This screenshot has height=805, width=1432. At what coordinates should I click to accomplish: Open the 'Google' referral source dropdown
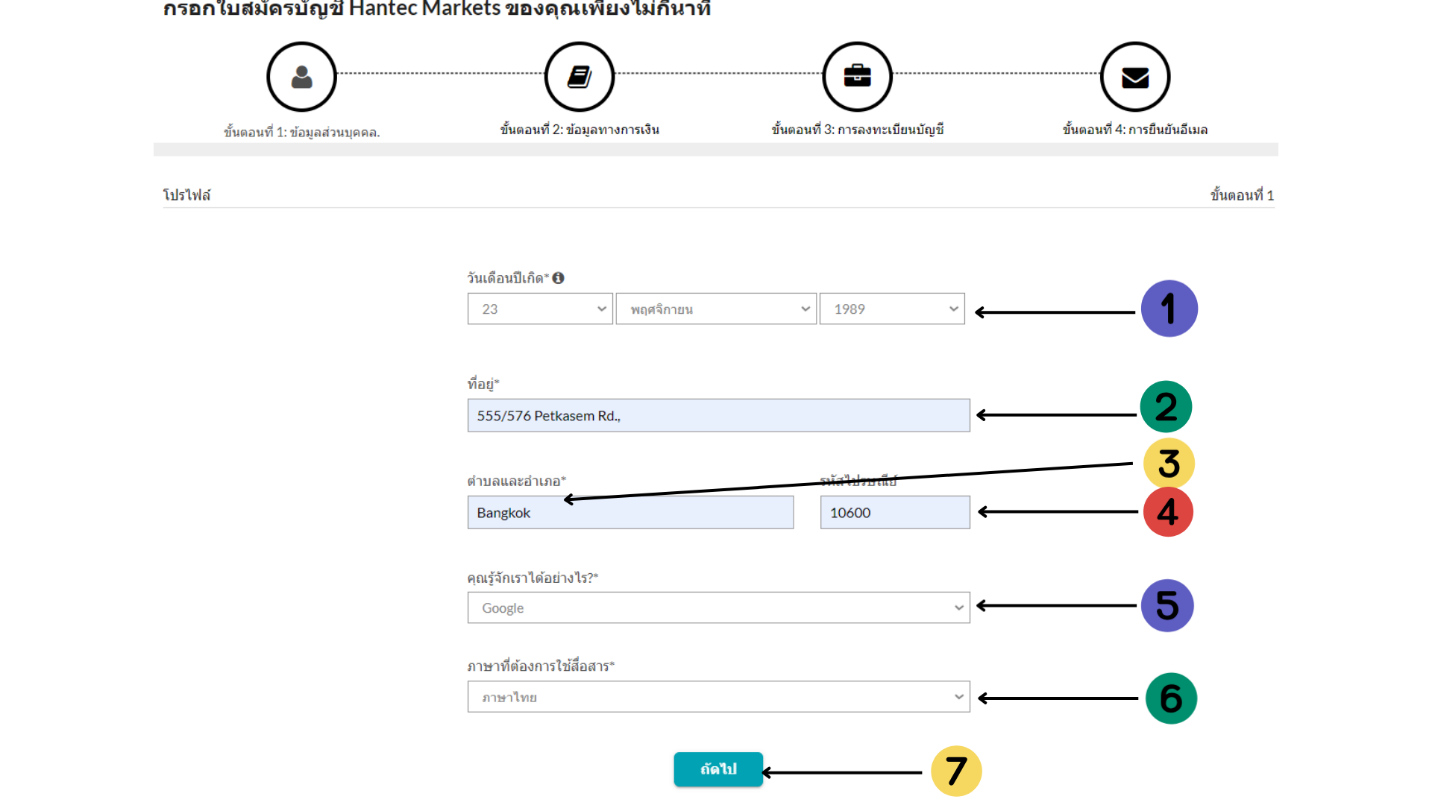(718, 608)
